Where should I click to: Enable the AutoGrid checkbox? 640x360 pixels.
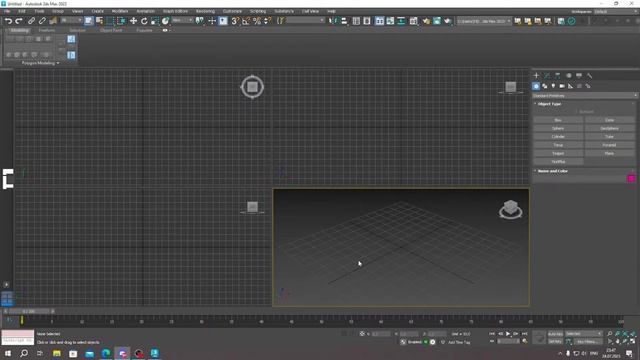576,112
